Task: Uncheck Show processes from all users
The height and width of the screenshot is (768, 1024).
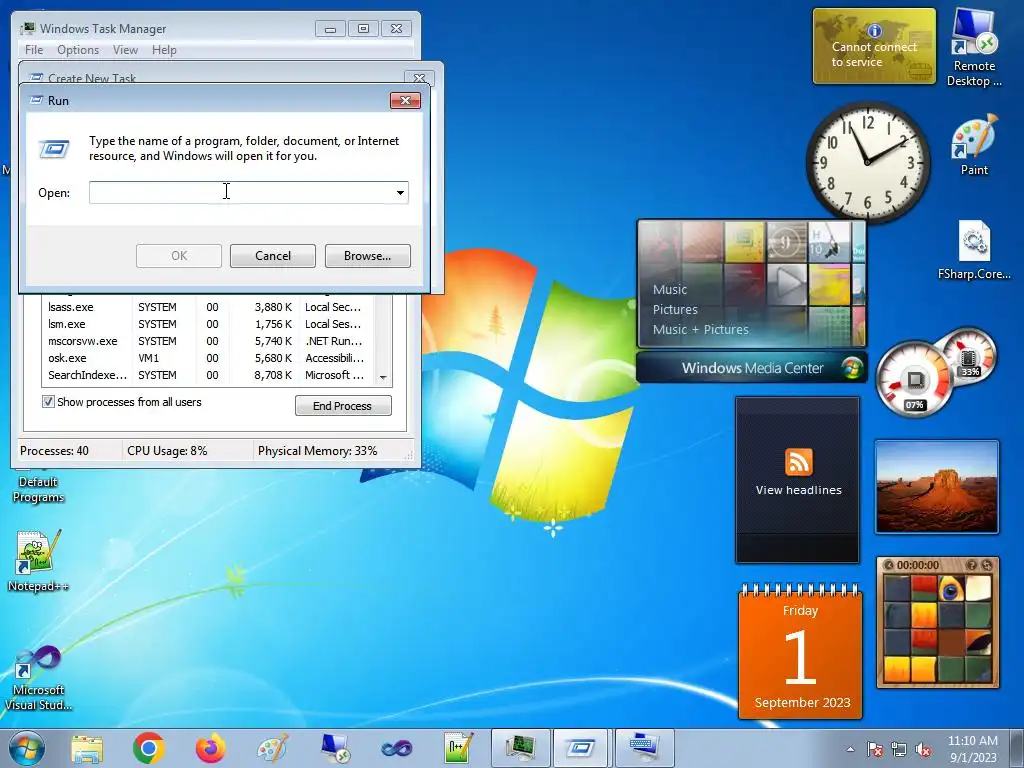Action: [48, 402]
